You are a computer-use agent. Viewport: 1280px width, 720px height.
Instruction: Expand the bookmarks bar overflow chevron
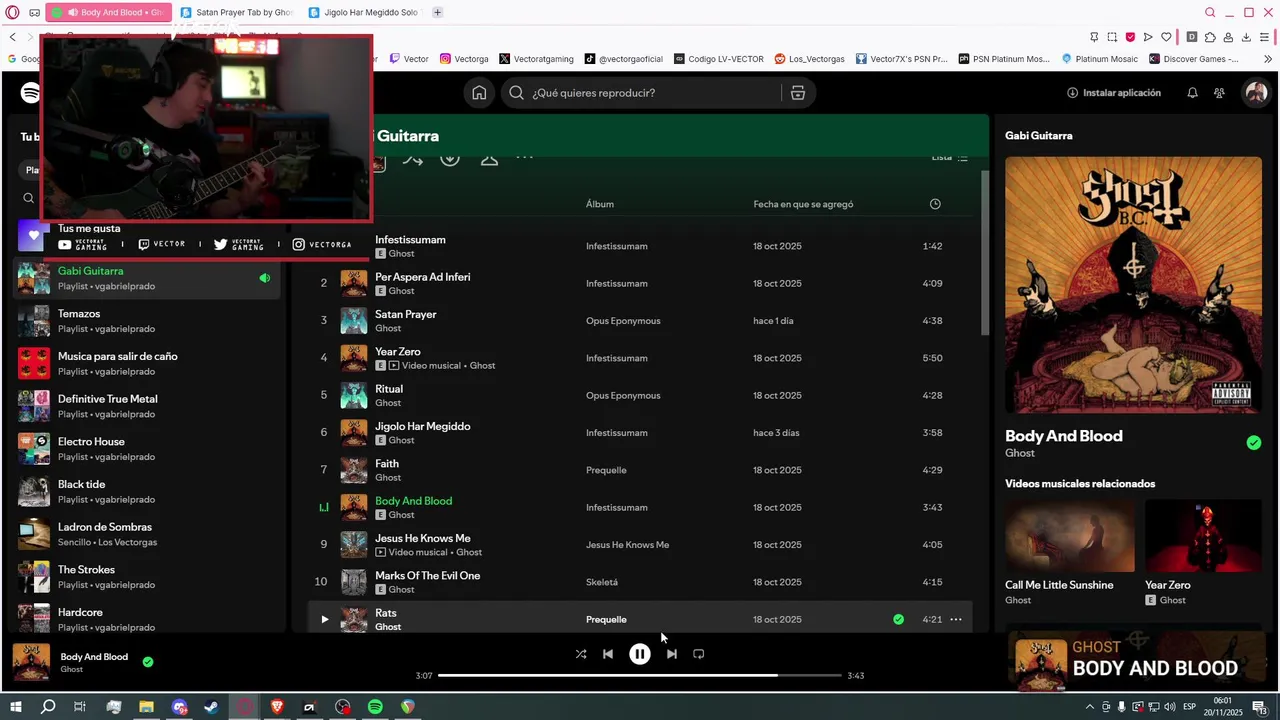tap(1268, 59)
